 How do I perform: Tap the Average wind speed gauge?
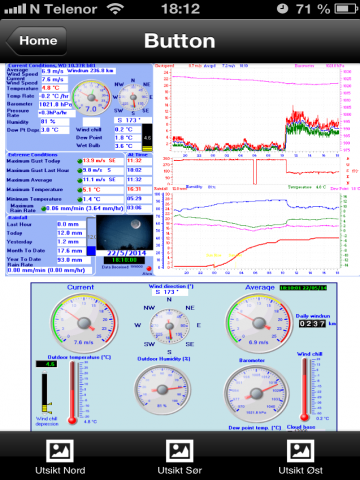tap(259, 323)
